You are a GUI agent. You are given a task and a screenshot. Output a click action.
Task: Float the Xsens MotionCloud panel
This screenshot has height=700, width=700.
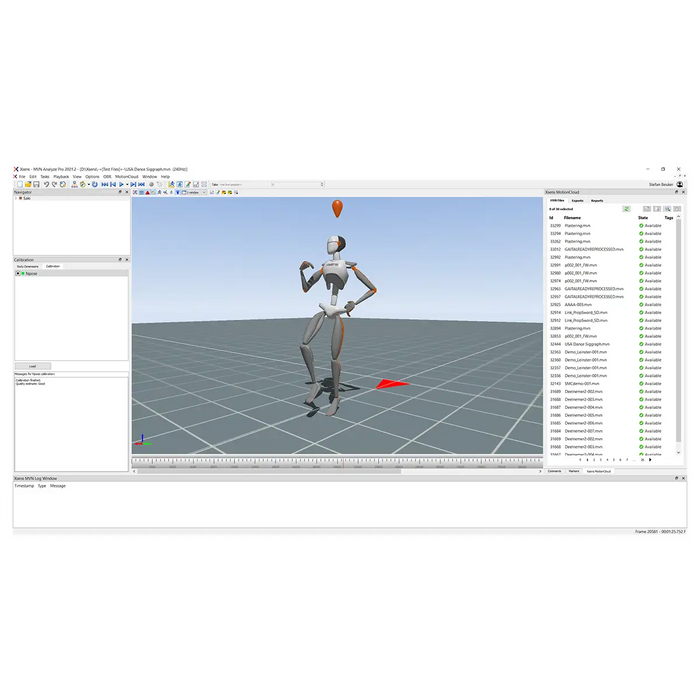[x=675, y=192]
